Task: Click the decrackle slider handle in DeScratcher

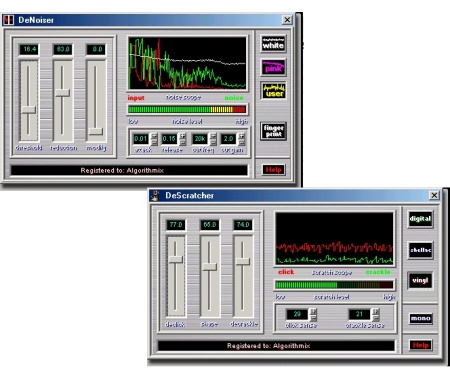Action: click(243, 262)
